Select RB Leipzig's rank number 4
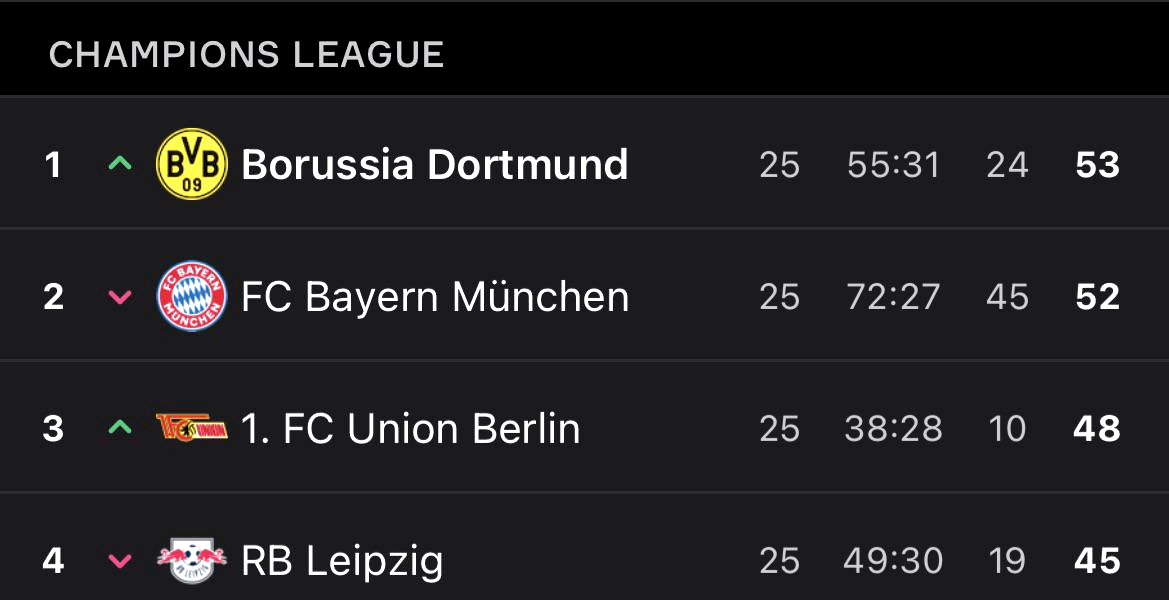This screenshot has width=1169, height=600. 53,560
